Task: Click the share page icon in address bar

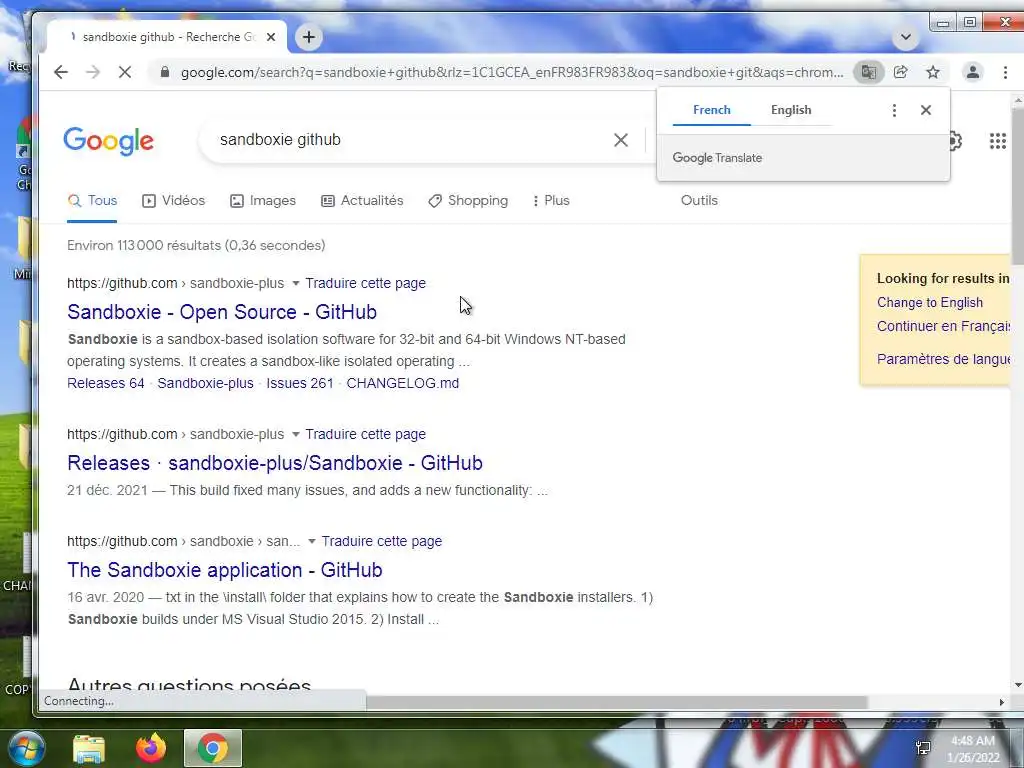Action: point(901,72)
